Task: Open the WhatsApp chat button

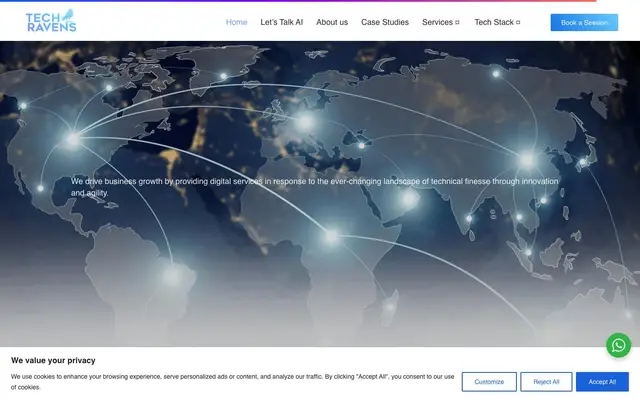Action: coord(618,345)
